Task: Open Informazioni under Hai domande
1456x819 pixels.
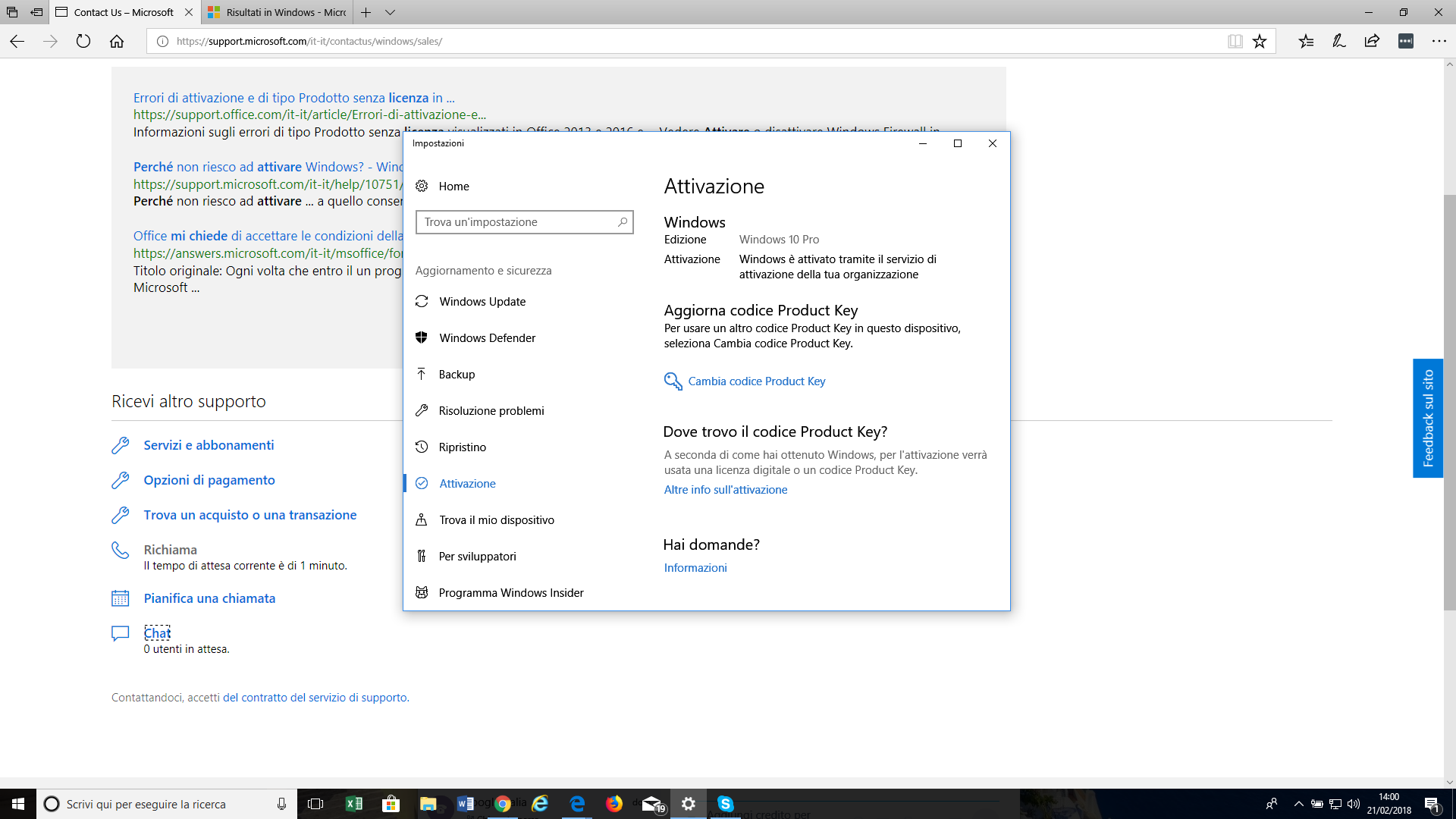Action: pyautogui.click(x=695, y=567)
